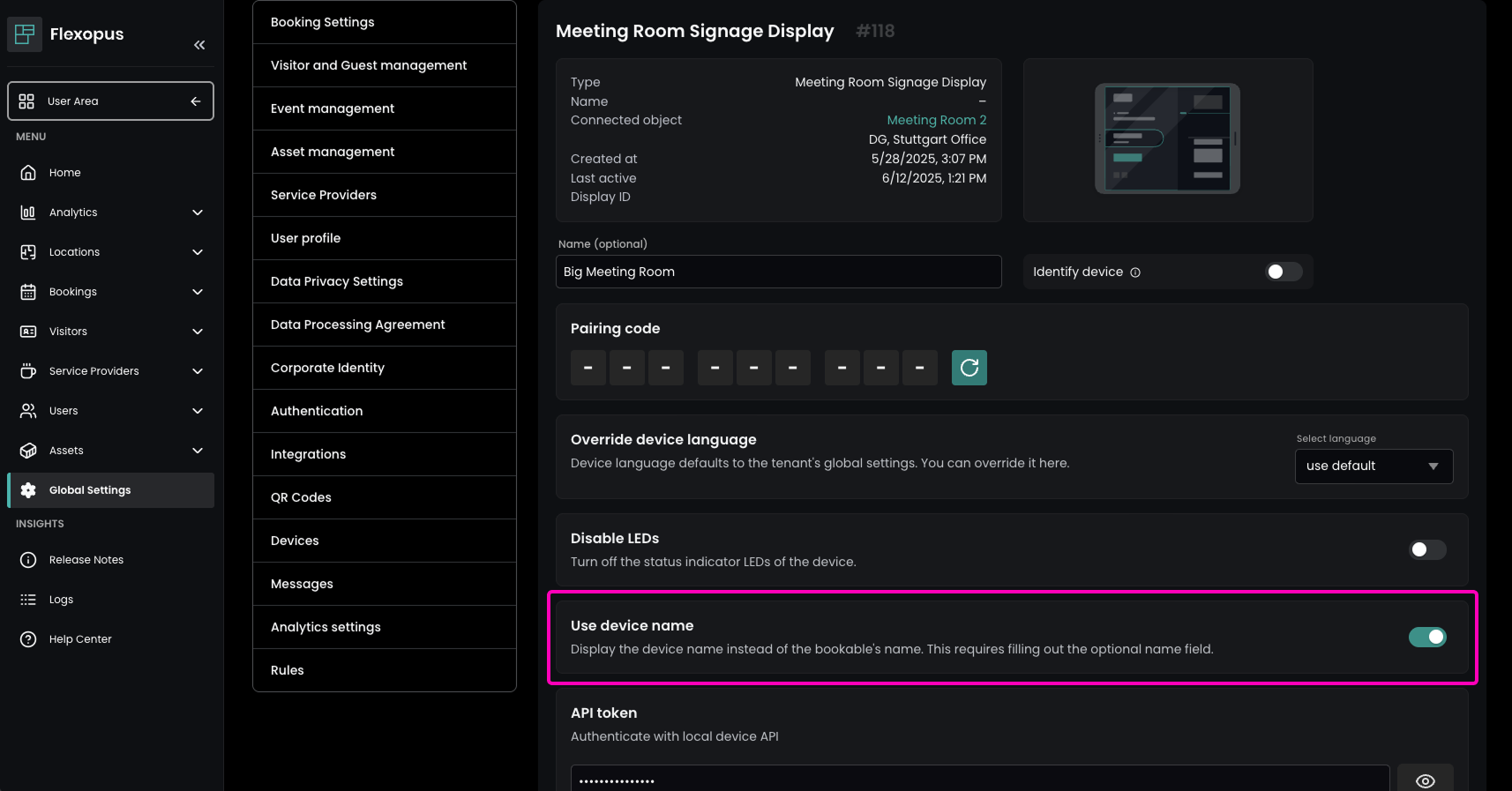The height and width of the screenshot is (791, 1512).
Task: Click the Release Notes info icon
Action: pyautogui.click(x=28, y=560)
